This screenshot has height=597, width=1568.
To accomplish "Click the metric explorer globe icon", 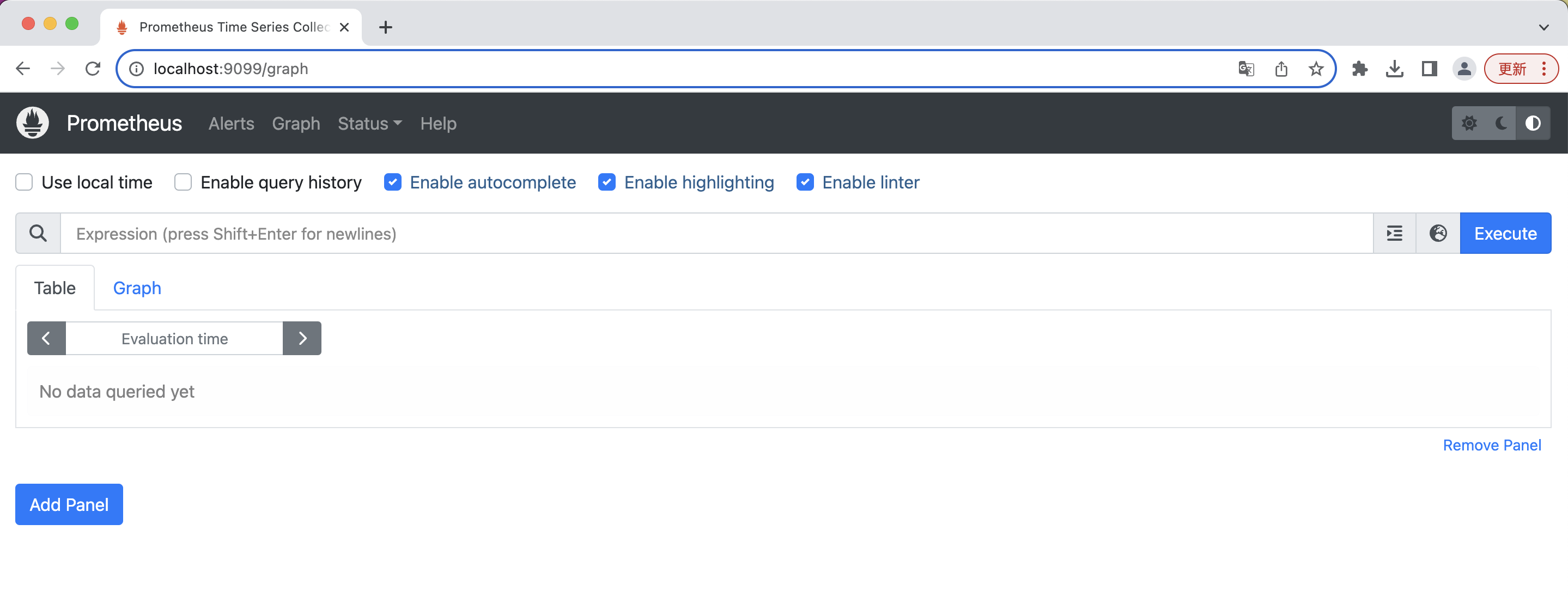I will pyautogui.click(x=1438, y=233).
